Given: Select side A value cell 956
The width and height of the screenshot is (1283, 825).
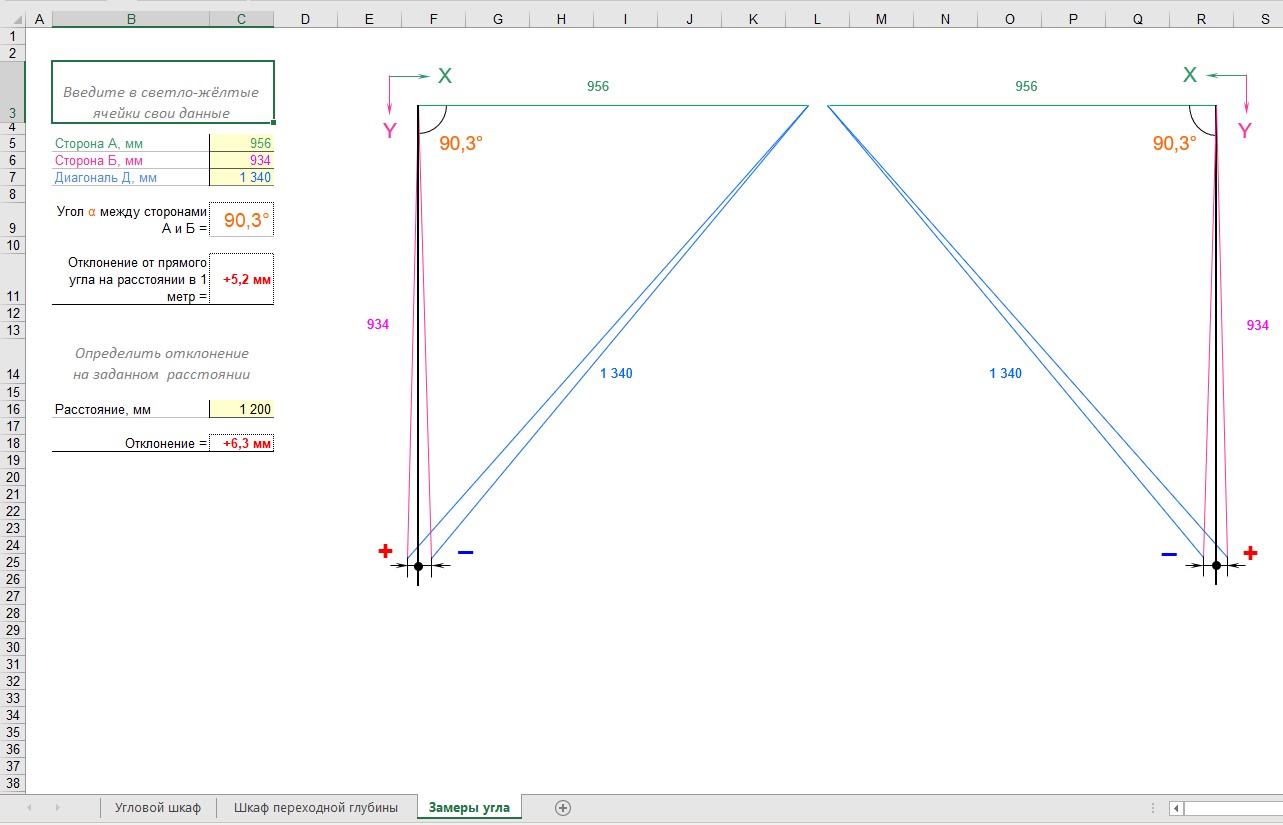Looking at the screenshot, I should point(241,144).
